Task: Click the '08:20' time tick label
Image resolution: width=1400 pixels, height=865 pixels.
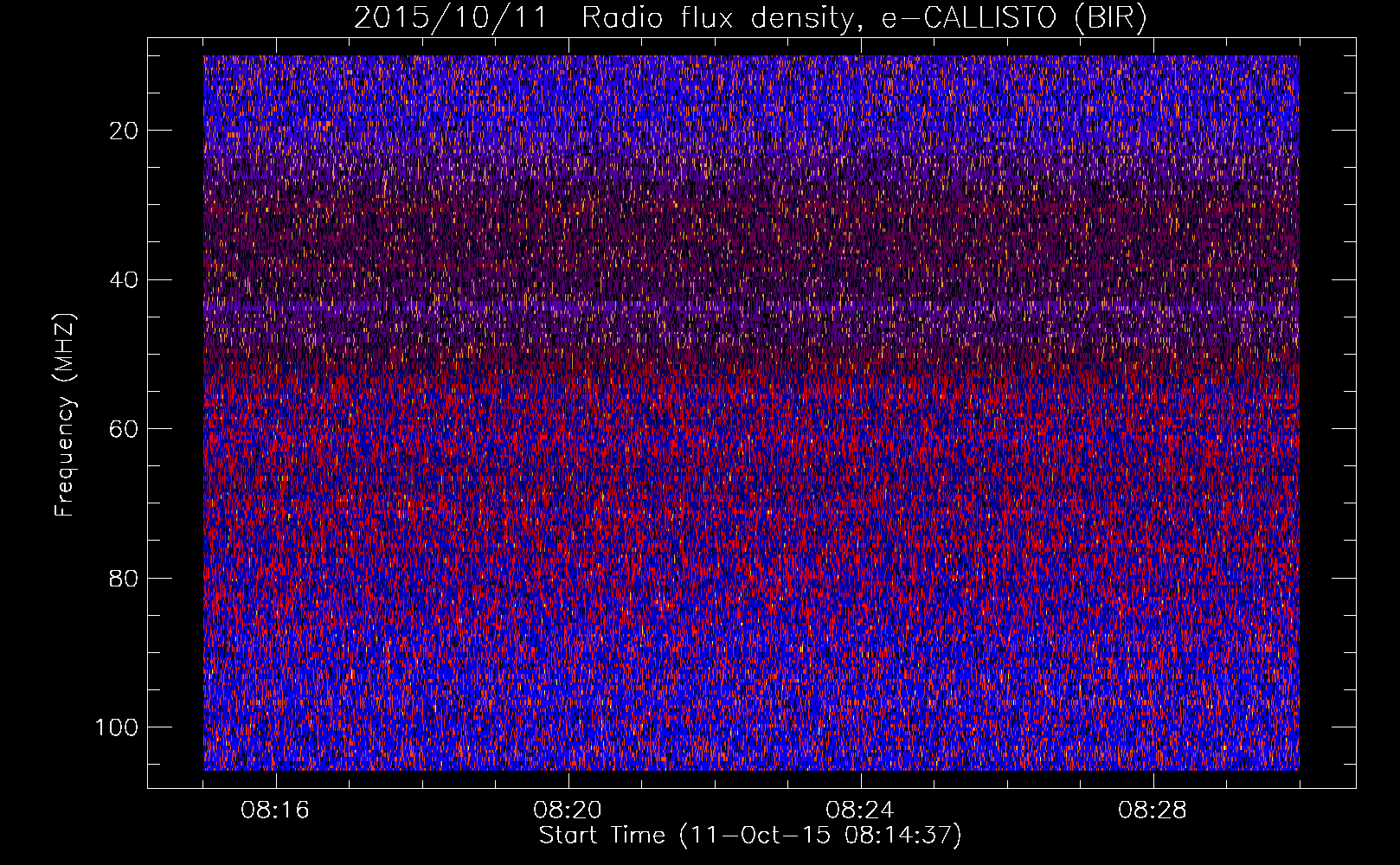Action: [568, 811]
